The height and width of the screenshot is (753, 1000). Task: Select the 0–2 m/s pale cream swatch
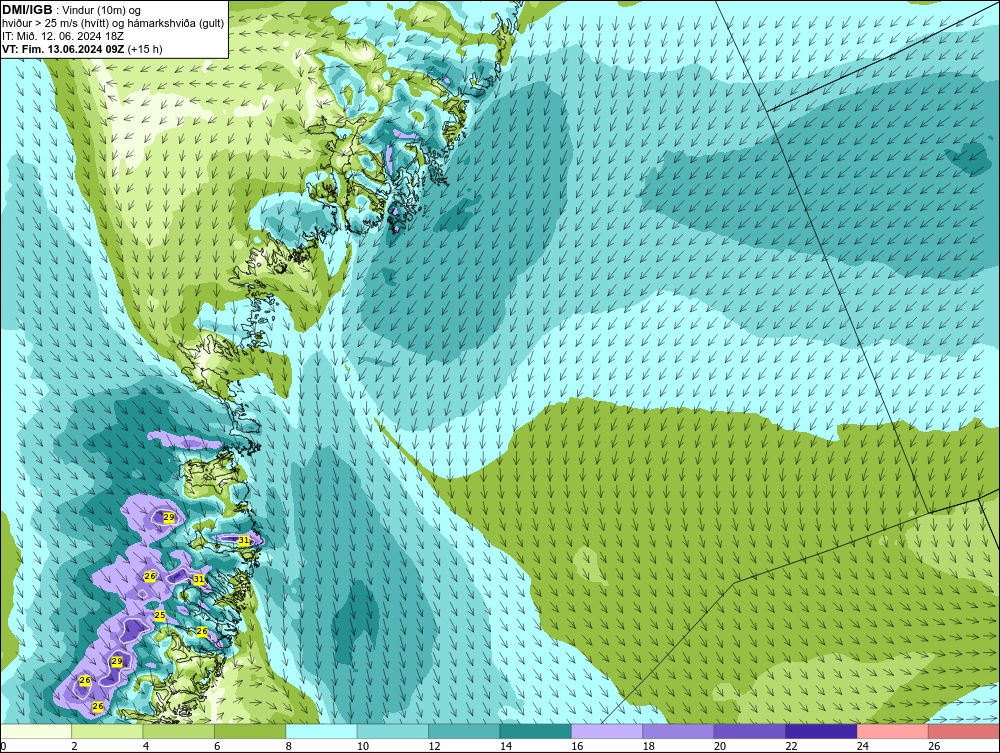click(36, 731)
